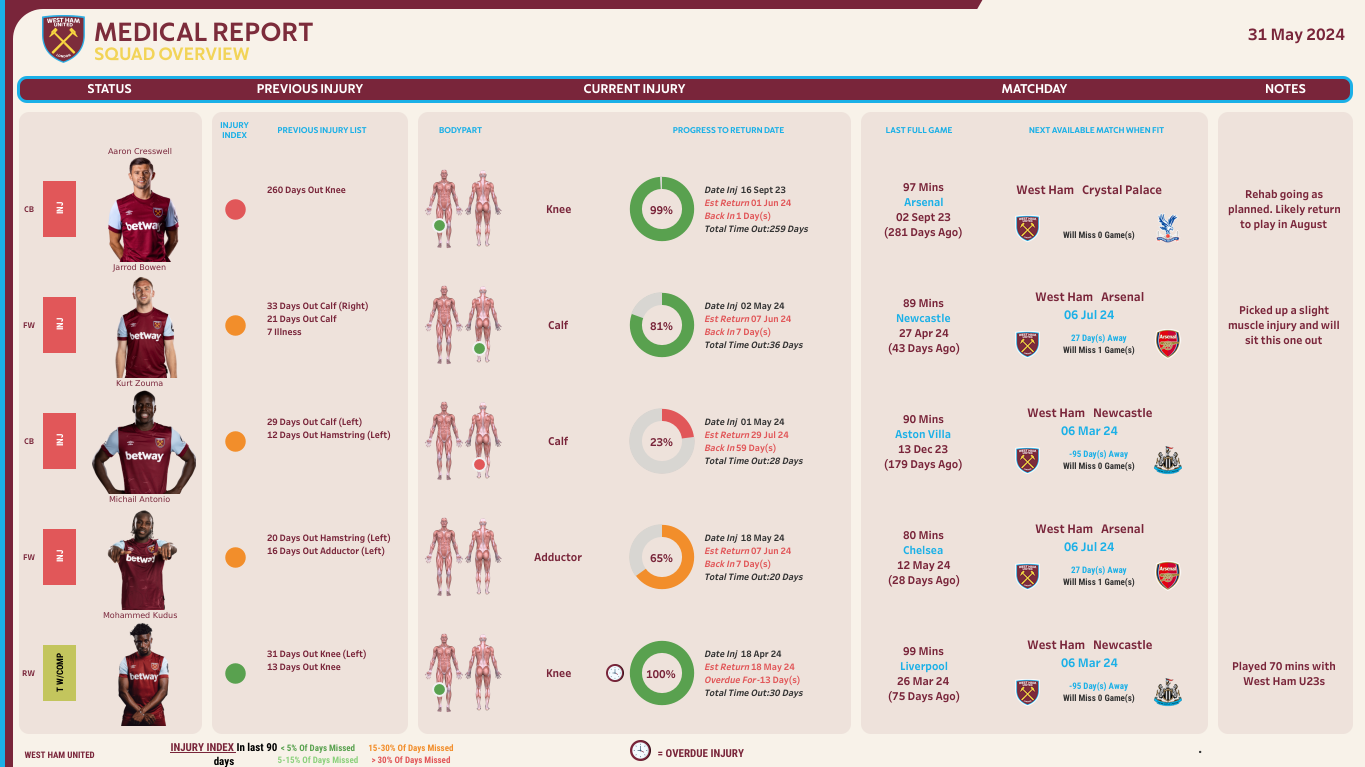Click the Newcastle crest in Mohammed Kudus's row

tap(1167, 692)
